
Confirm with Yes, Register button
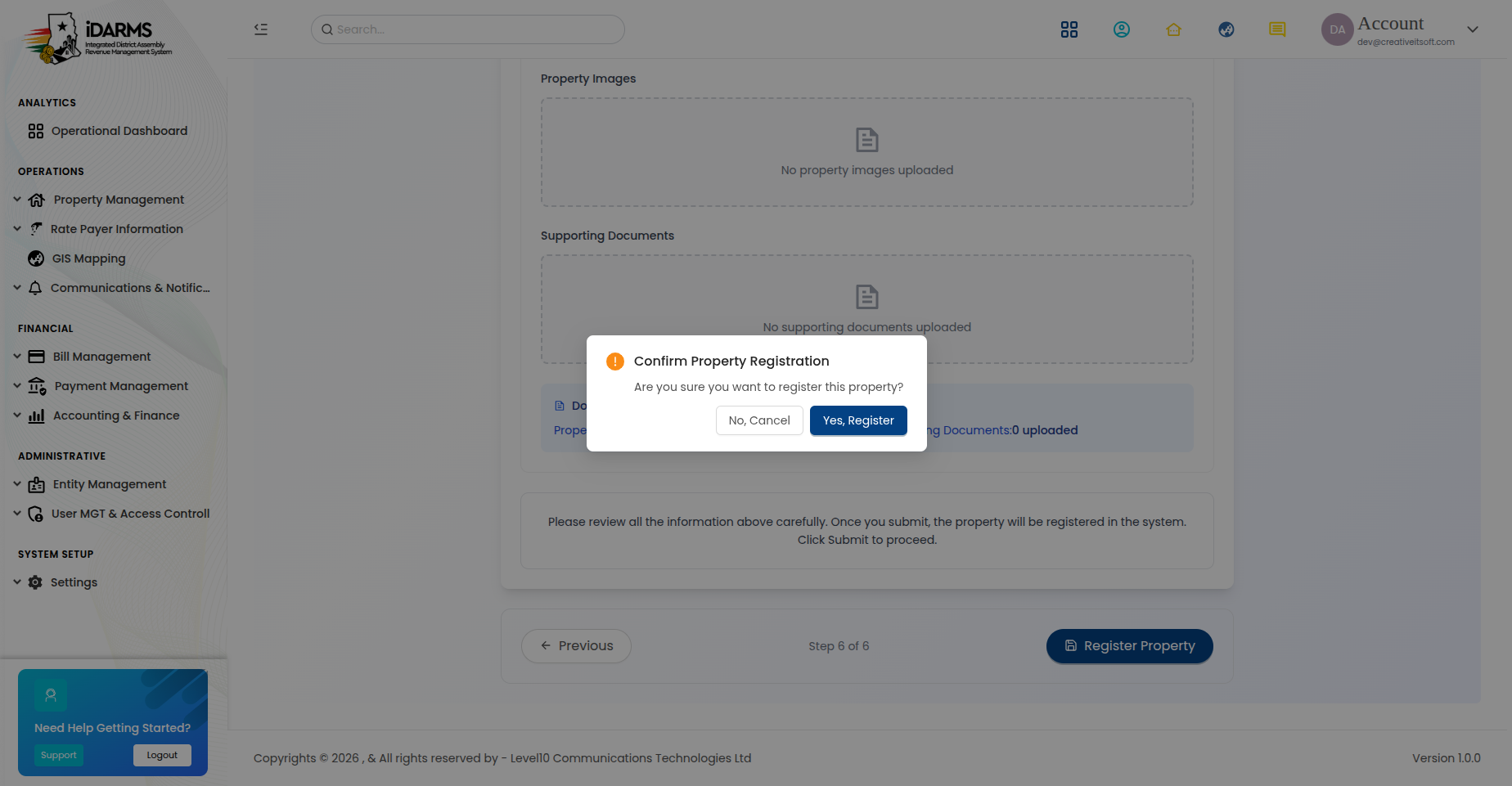point(858,420)
